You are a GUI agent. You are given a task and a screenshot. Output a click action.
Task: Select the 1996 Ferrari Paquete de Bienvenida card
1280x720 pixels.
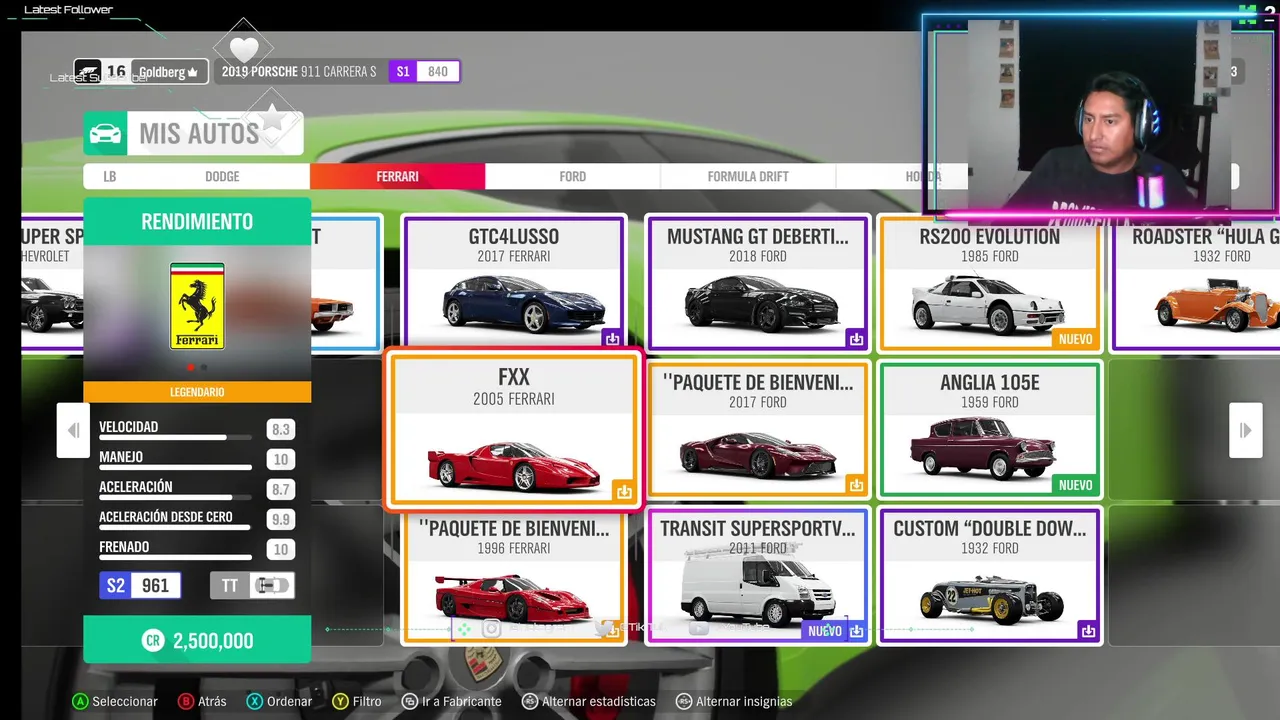tap(514, 577)
